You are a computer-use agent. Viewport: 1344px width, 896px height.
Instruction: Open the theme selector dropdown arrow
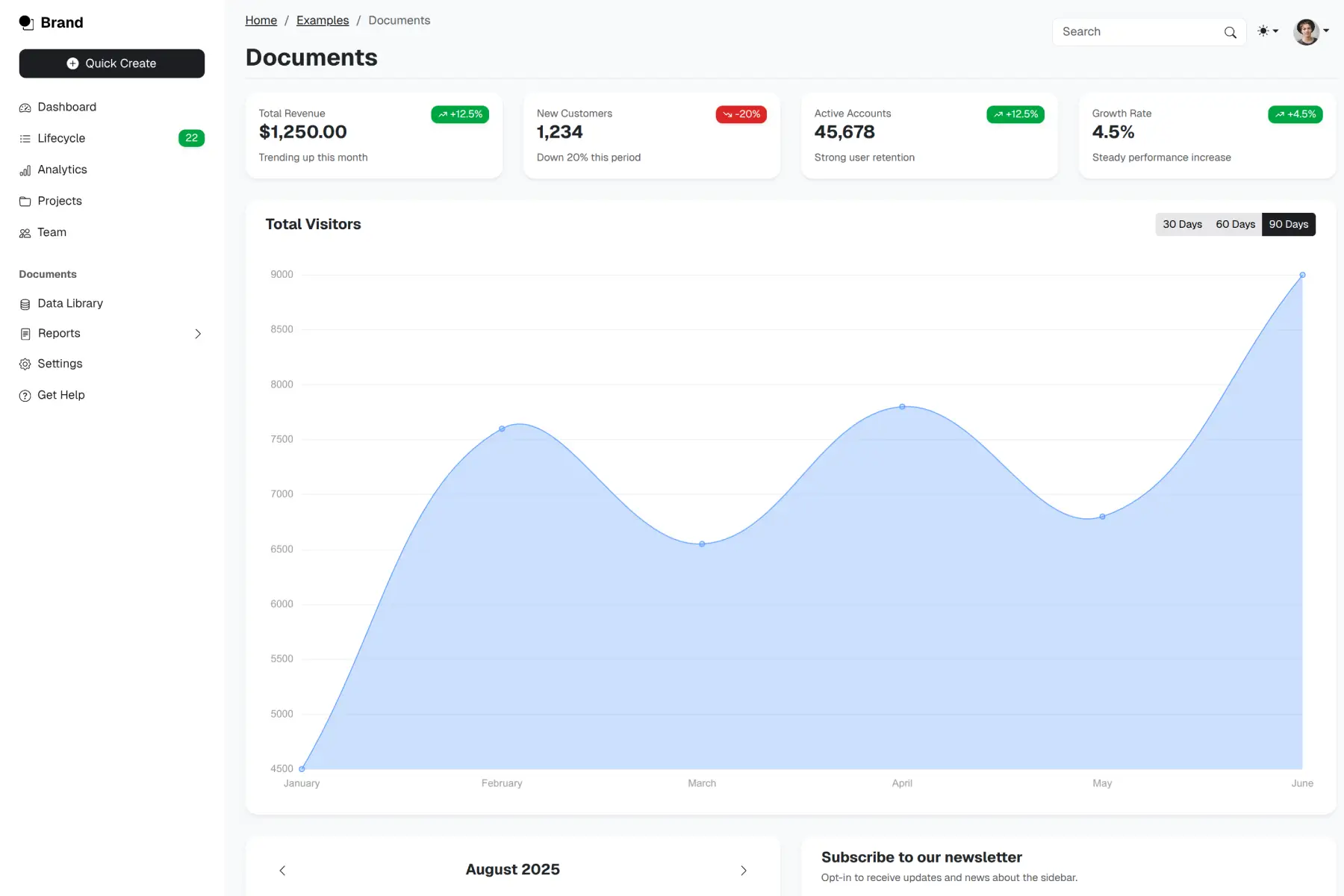tap(1277, 31)
